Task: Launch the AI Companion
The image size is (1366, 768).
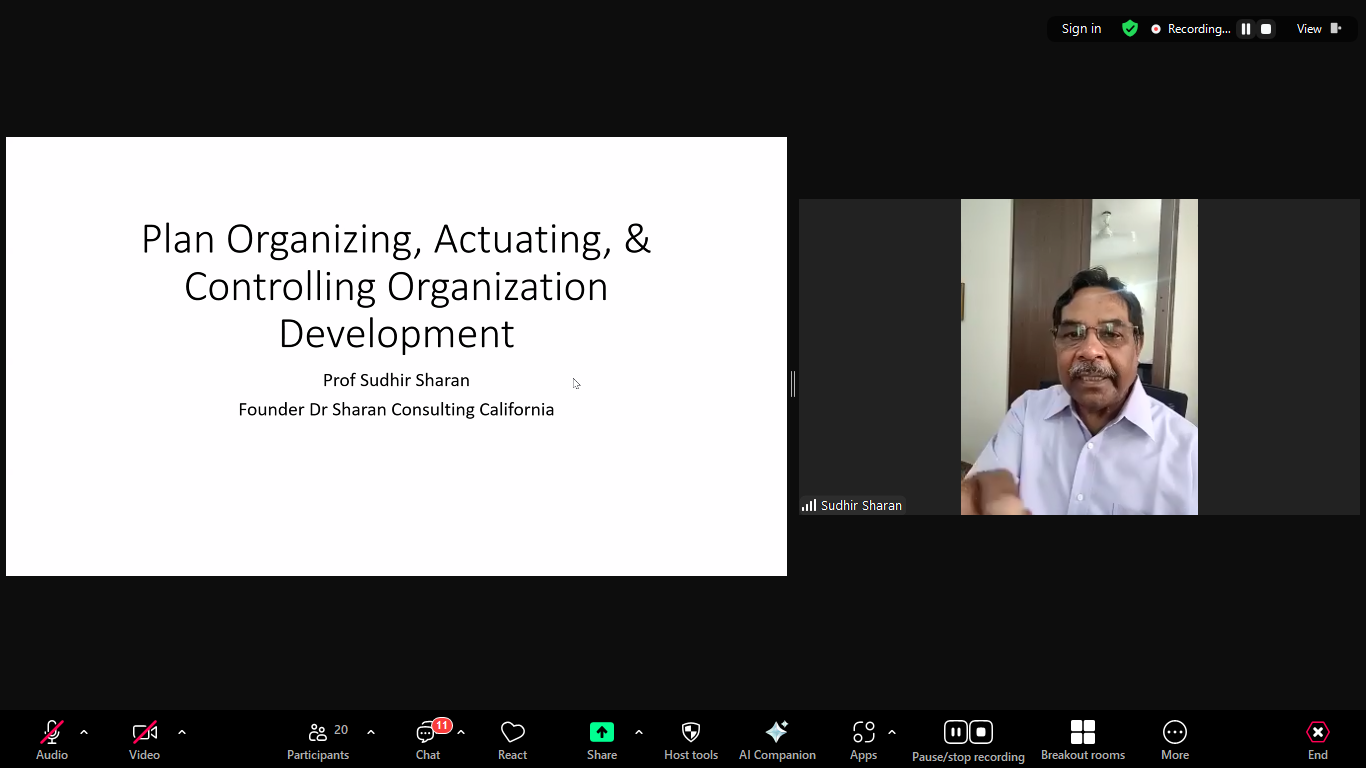Action: pos(777,739)
